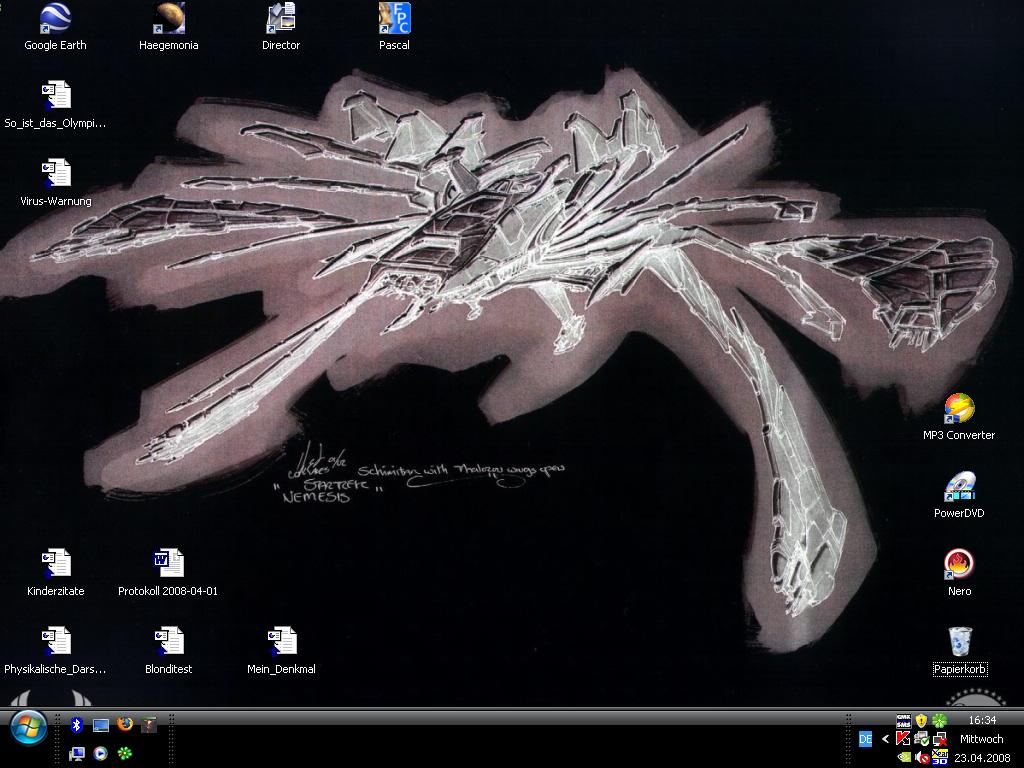This screenshot has height=768, width=1024.
Task: Select the Kinderzitate file icon
Action: coord(55,565)
